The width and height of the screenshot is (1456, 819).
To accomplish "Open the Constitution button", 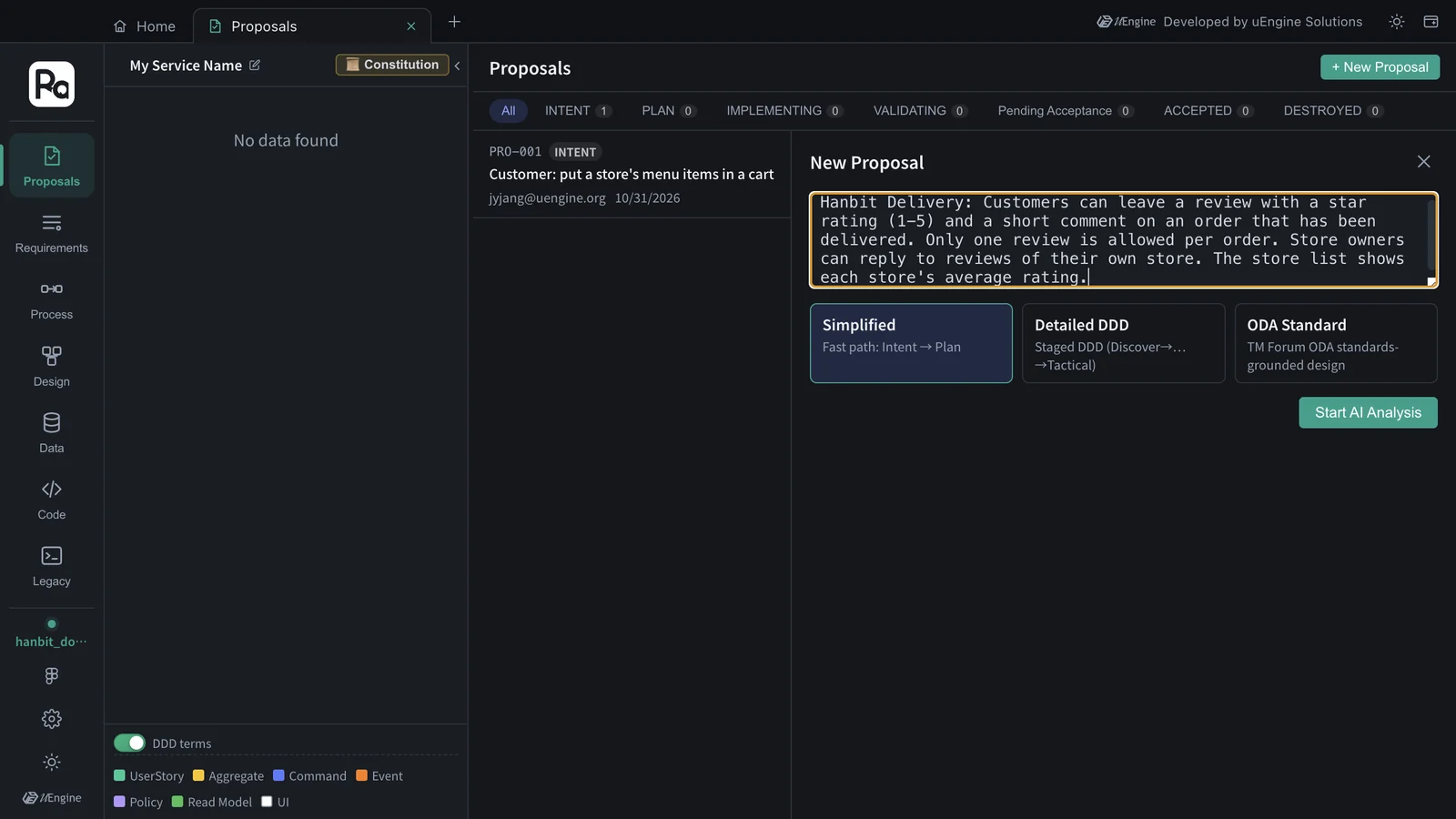I will tap(392, 65).
